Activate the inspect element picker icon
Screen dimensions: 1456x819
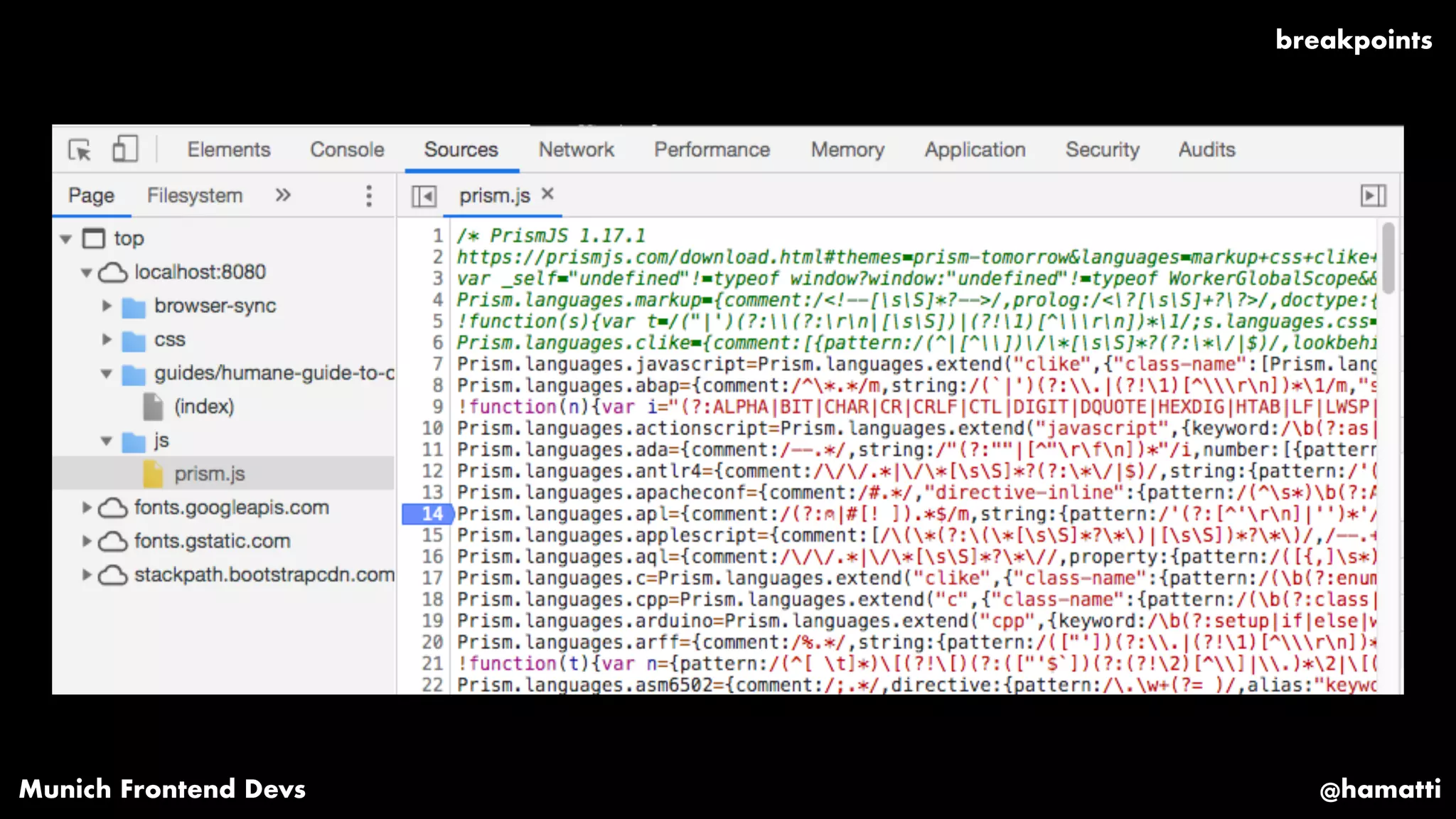point(80,150)
